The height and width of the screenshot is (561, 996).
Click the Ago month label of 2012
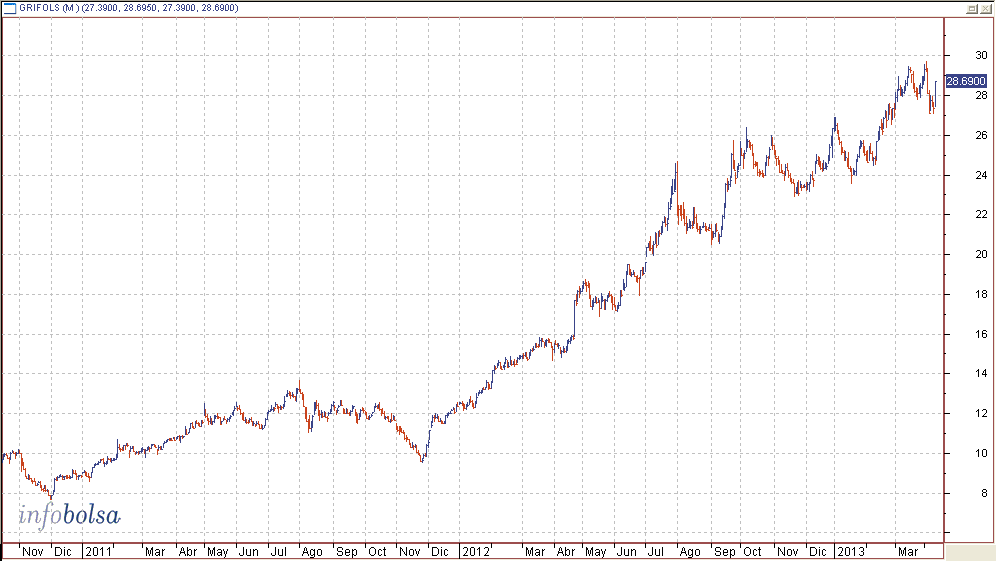(x=690, y=551)
